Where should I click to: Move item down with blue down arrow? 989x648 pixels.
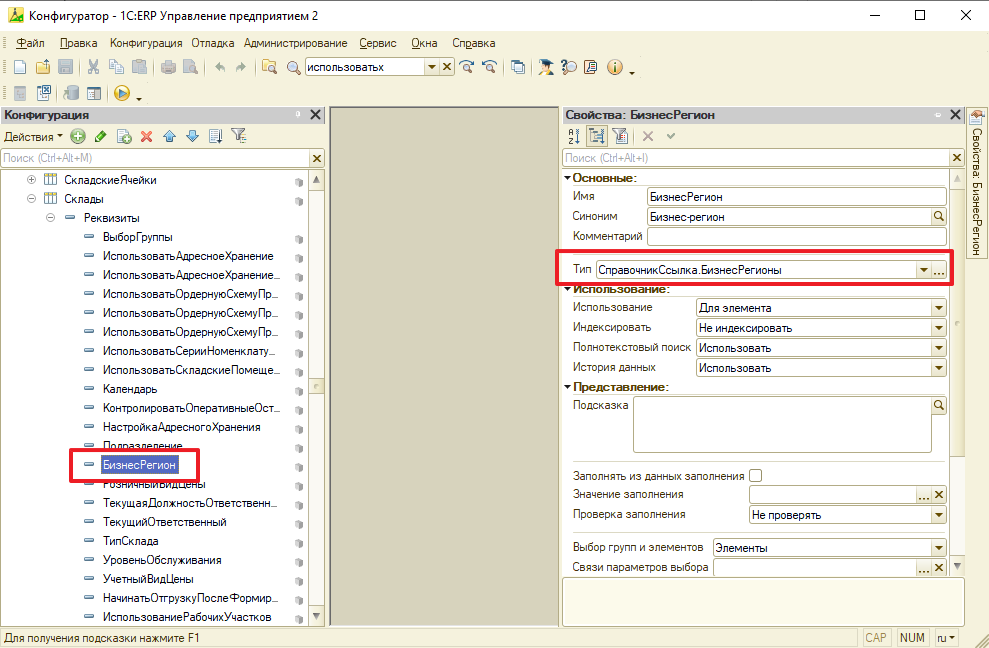pos(192,136)
